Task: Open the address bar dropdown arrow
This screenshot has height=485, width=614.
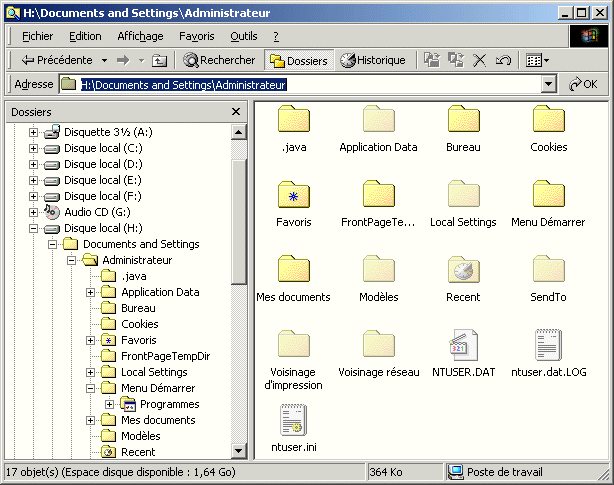Action: click(548, 85)
